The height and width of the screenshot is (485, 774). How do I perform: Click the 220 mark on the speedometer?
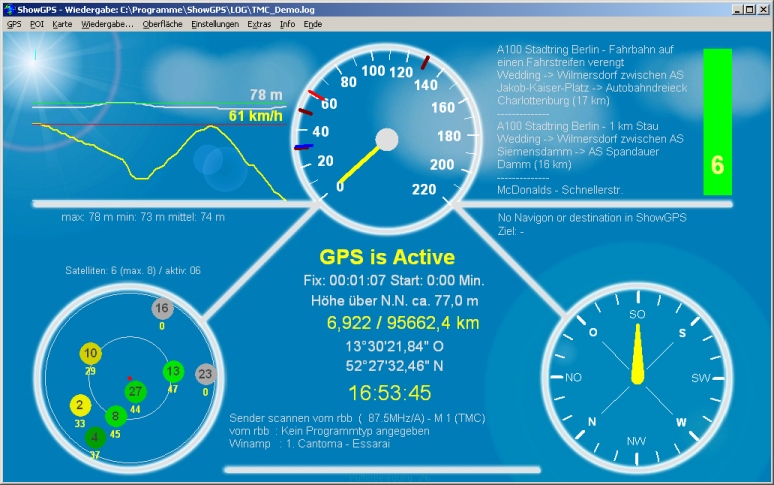click(424, 189)
